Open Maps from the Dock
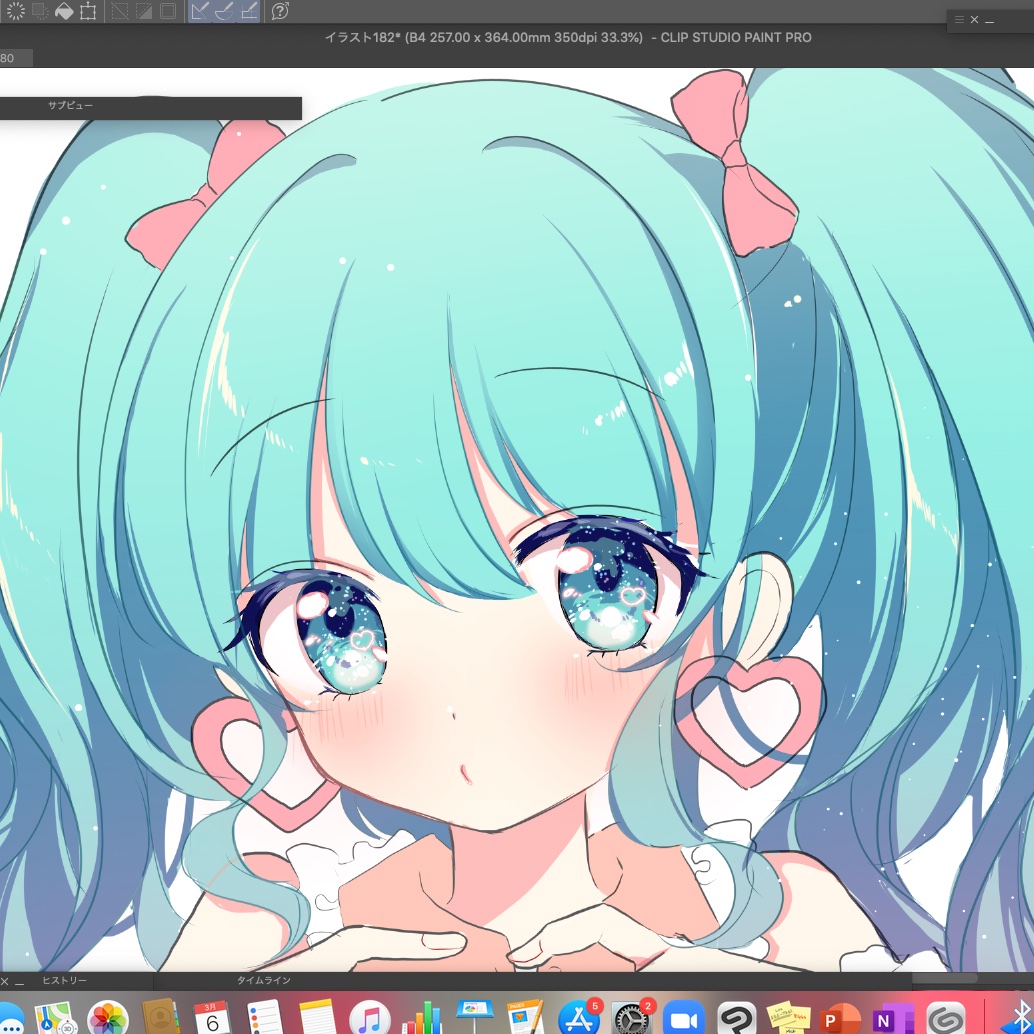The height and width of the screenshot is (1034, 1034). tap(55, 1018)
